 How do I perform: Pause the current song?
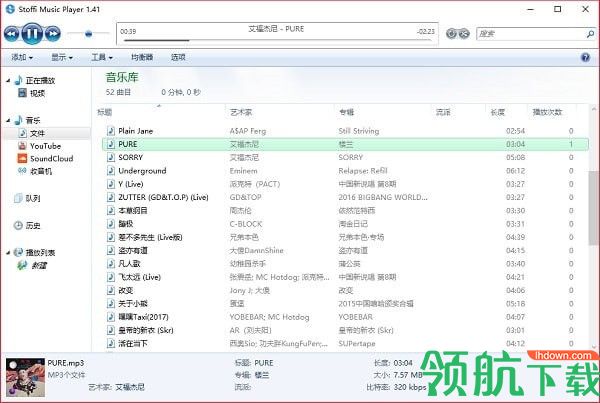32,34
